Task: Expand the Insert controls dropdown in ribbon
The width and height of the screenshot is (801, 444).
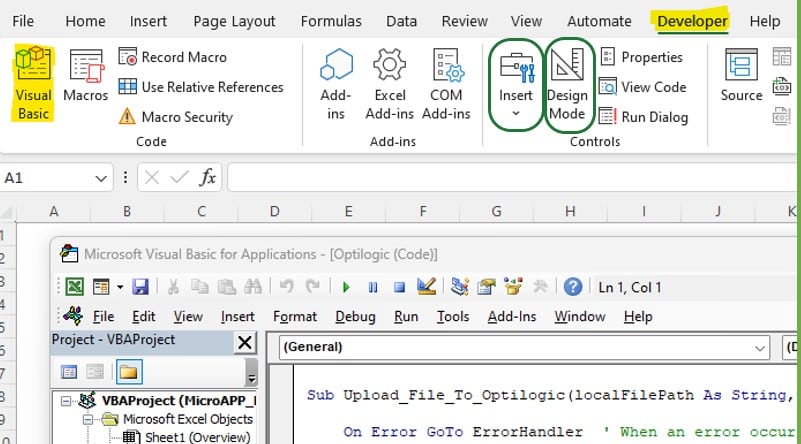Action: click(516, 84)
